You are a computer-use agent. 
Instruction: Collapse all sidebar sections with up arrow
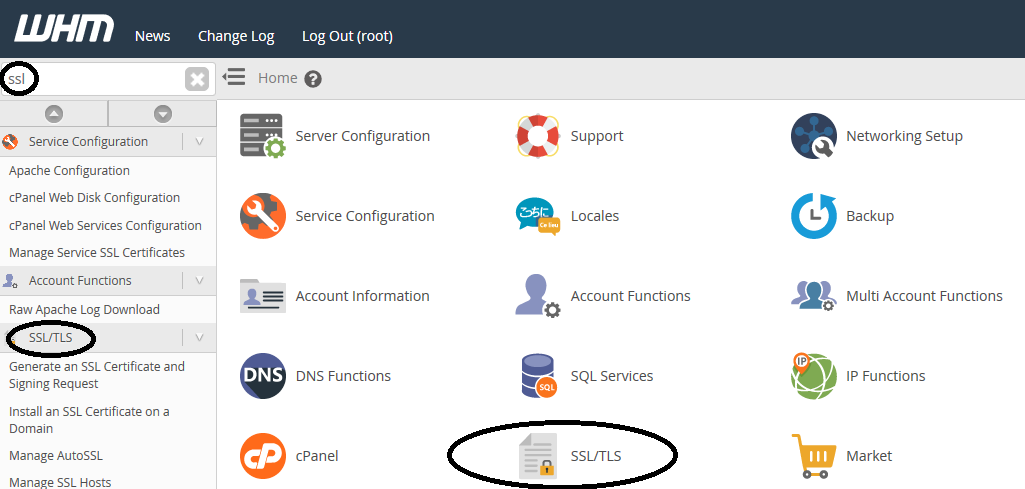click(54, 114)
